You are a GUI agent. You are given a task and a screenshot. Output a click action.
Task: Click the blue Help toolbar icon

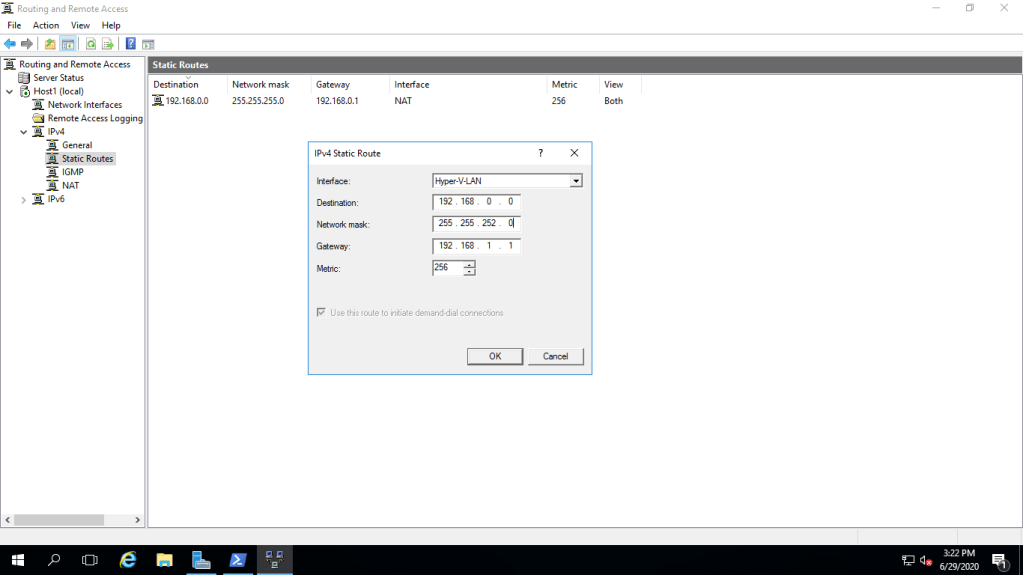[131, 44]
